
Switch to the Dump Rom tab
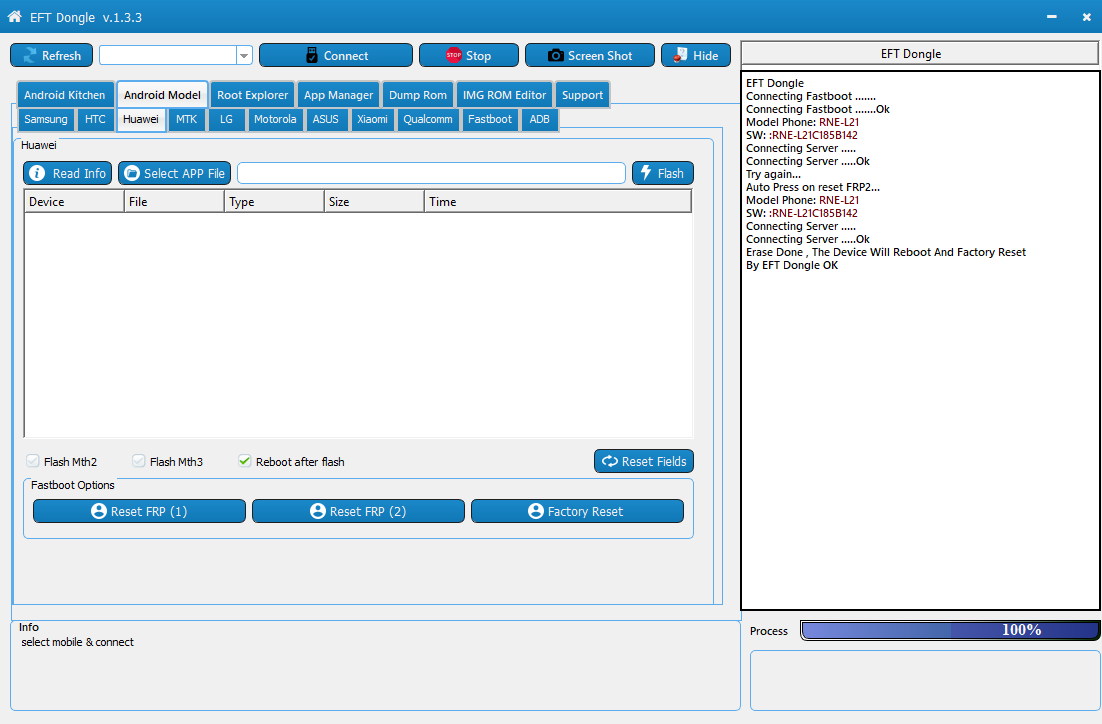[417, 95]
